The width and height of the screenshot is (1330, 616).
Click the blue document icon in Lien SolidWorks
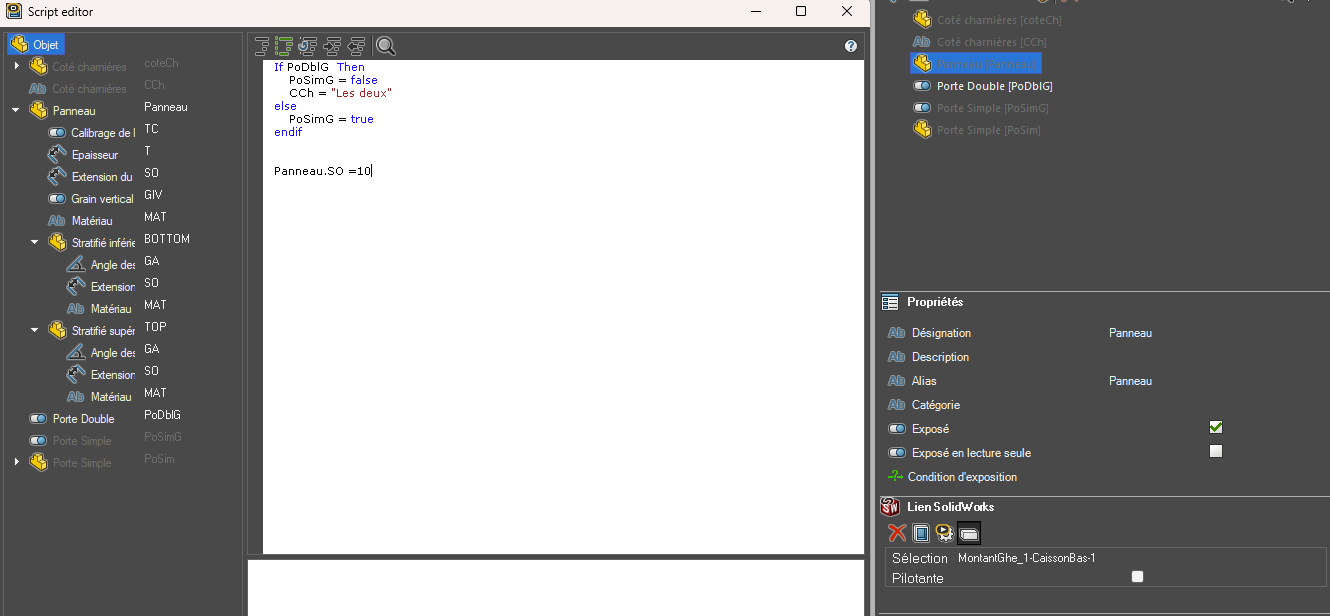click(x=921, y=533)
